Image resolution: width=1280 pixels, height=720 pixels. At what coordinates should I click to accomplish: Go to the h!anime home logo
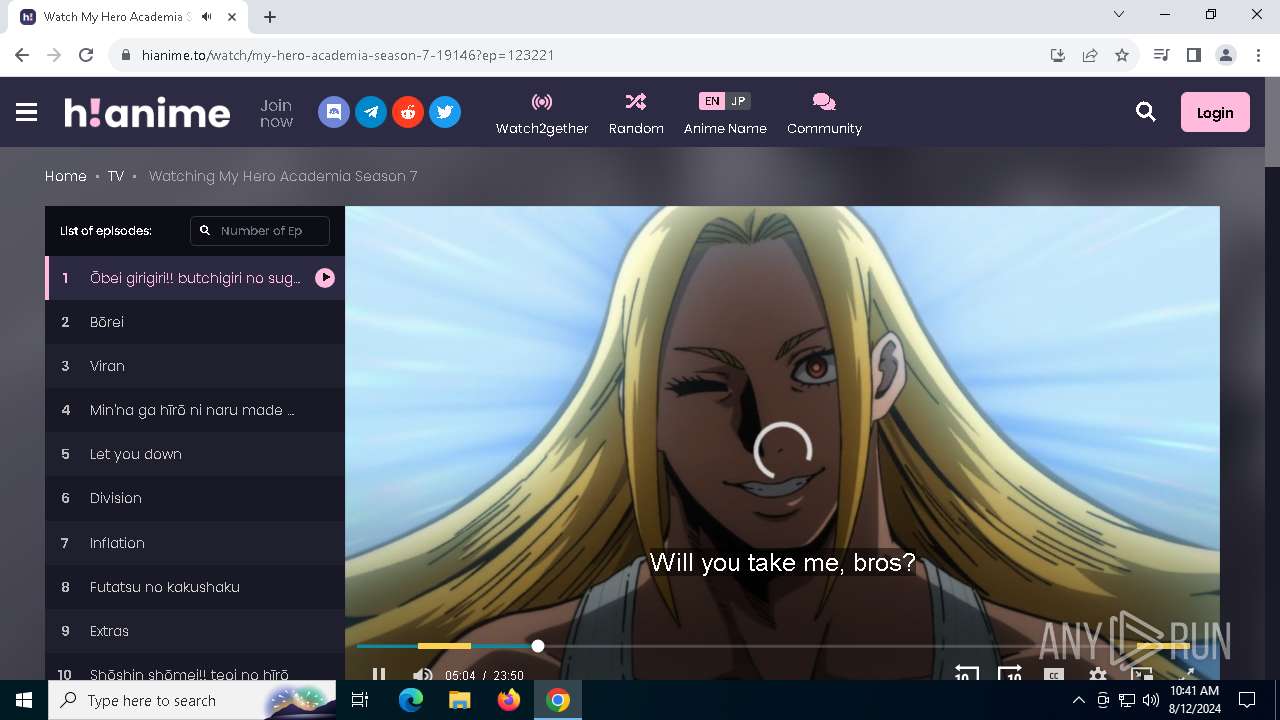(x=147, y=113)
